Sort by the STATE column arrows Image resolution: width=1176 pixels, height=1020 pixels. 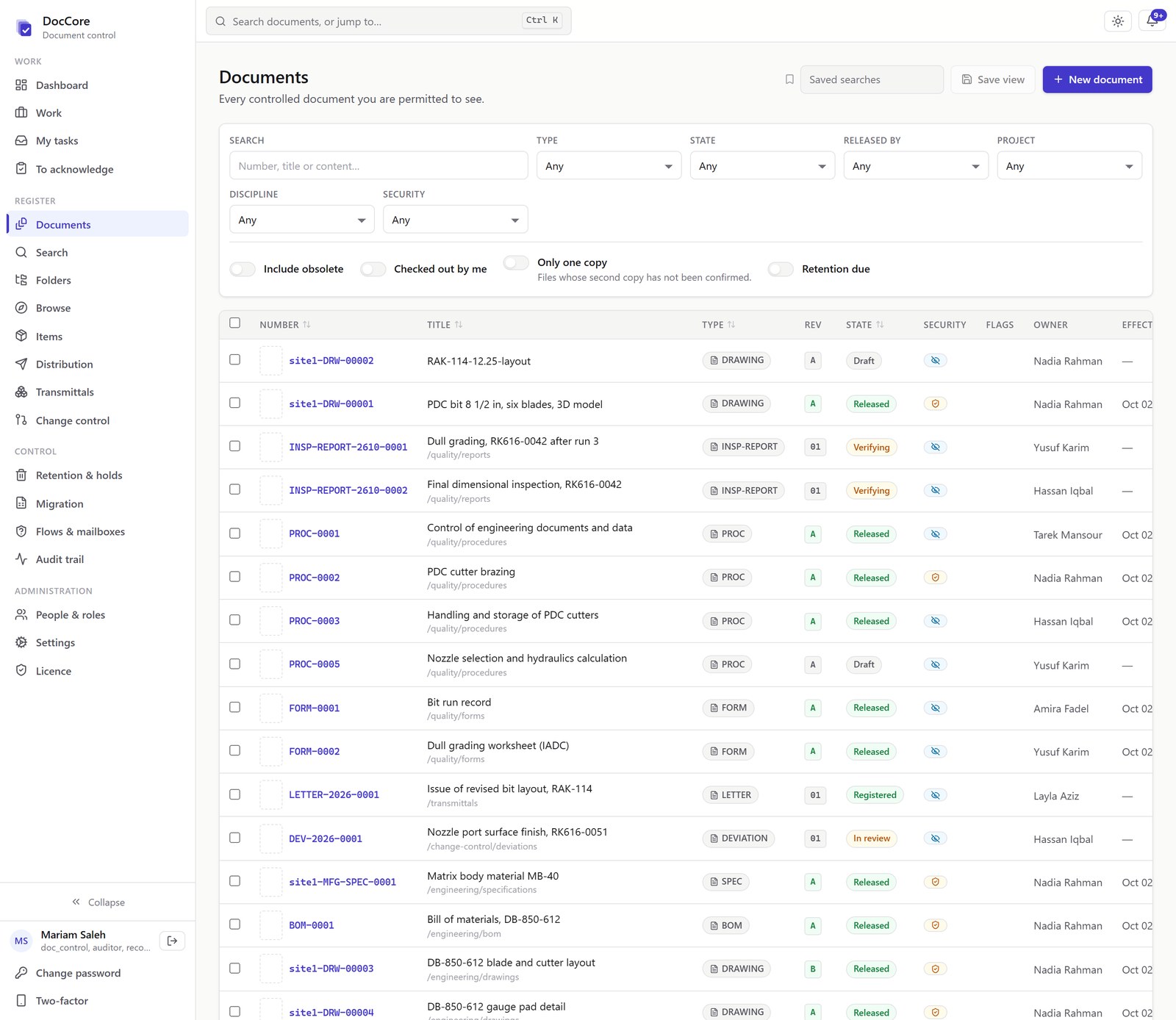(880, 325)
